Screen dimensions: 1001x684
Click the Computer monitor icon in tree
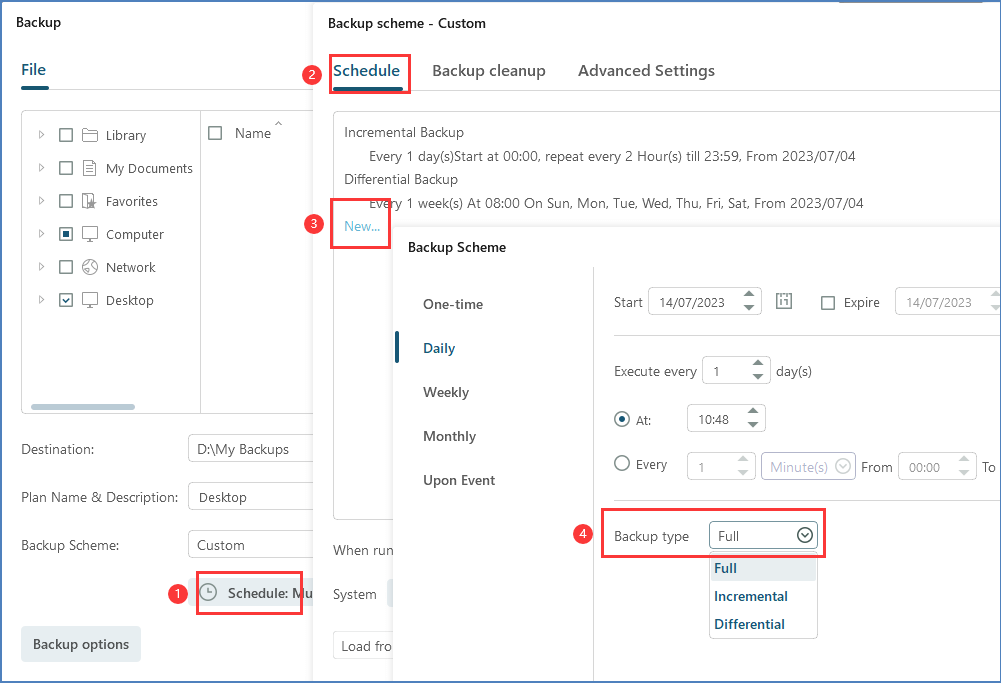click(x=90, y=234)
